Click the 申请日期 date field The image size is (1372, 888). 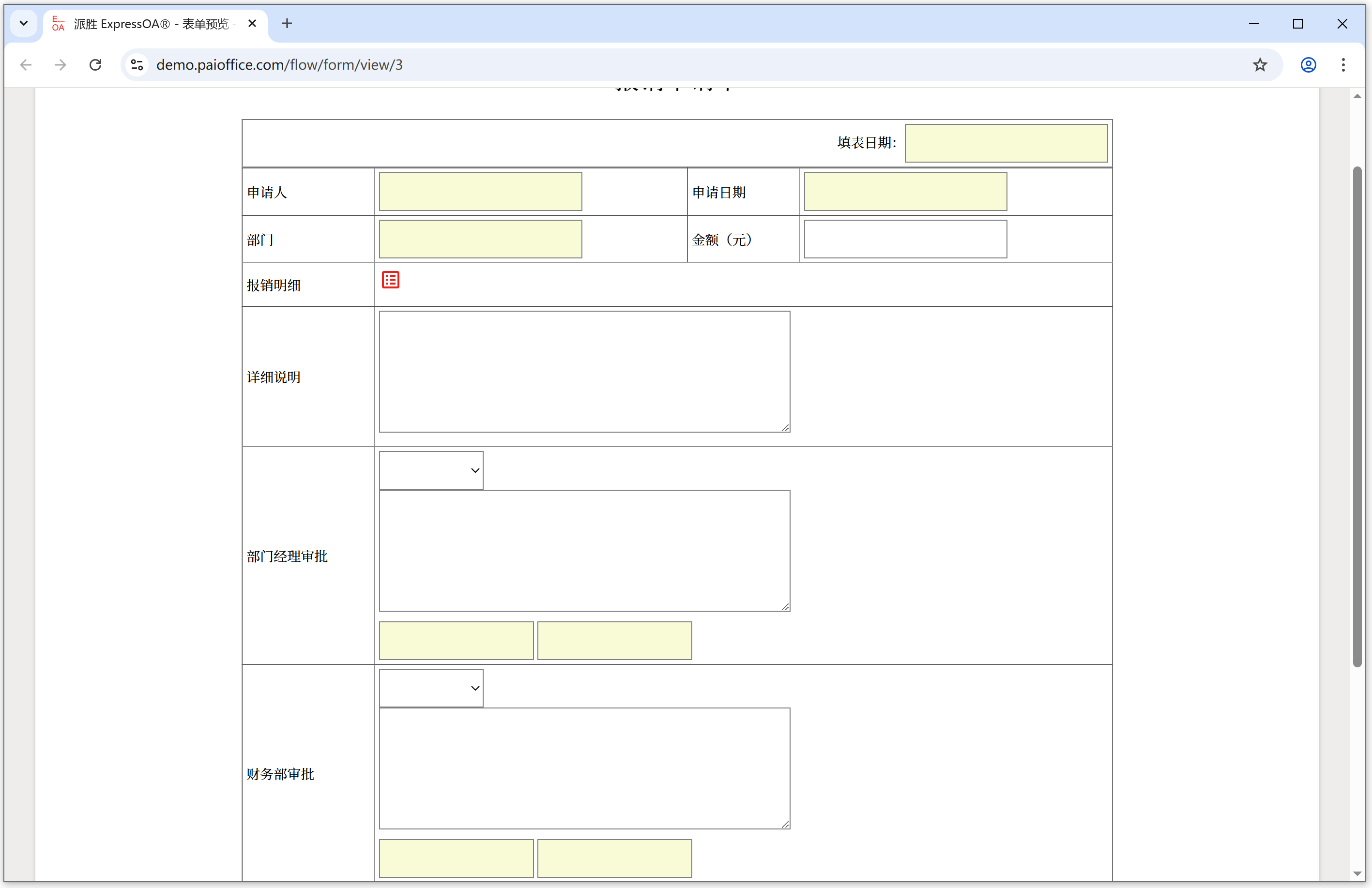905,192
